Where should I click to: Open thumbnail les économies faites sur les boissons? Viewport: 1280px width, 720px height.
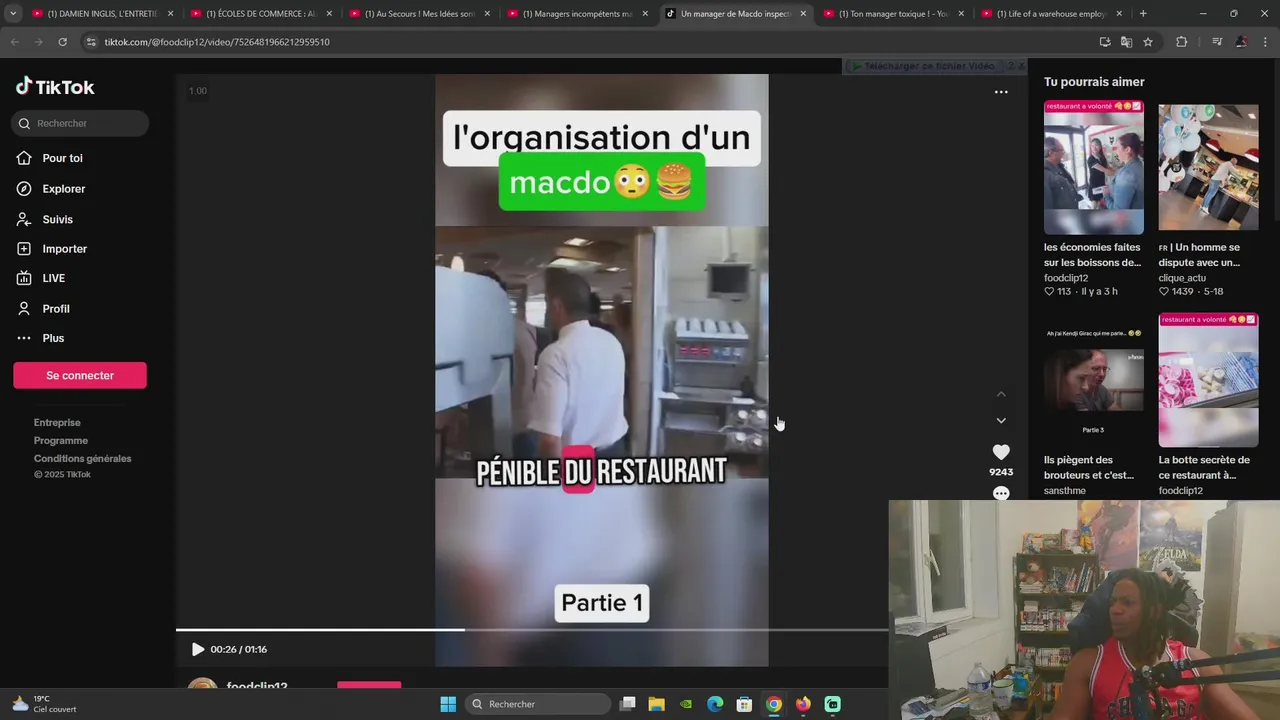click(x=1094, y=167)
